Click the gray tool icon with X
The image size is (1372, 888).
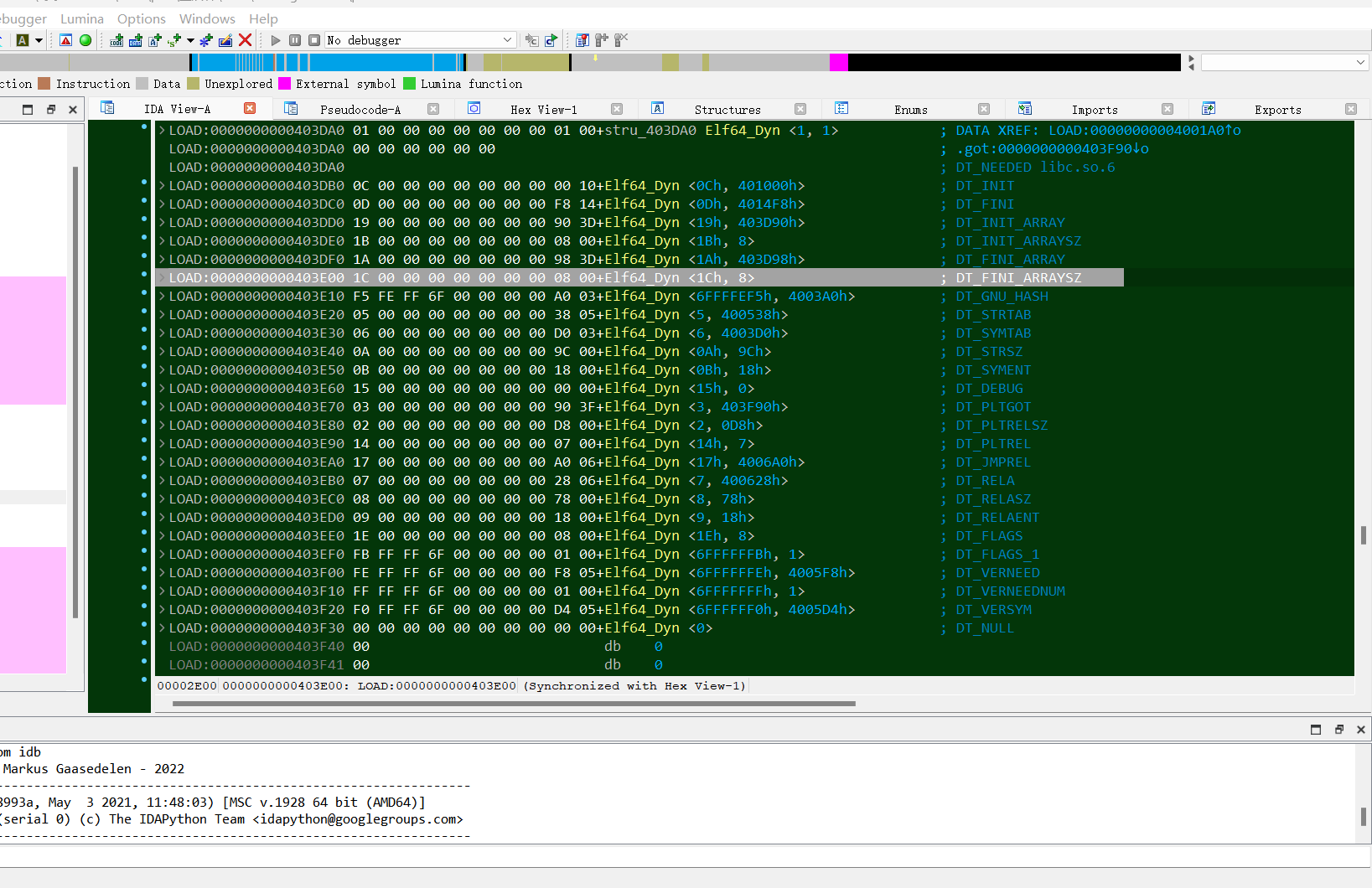(621, 40)
